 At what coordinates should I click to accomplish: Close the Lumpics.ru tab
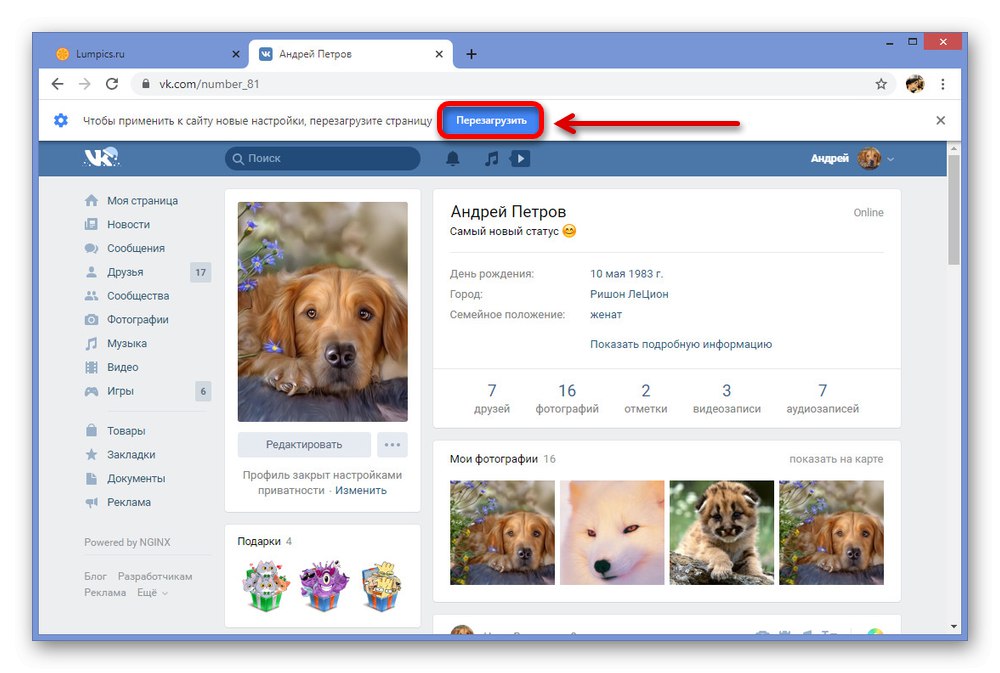235,54
